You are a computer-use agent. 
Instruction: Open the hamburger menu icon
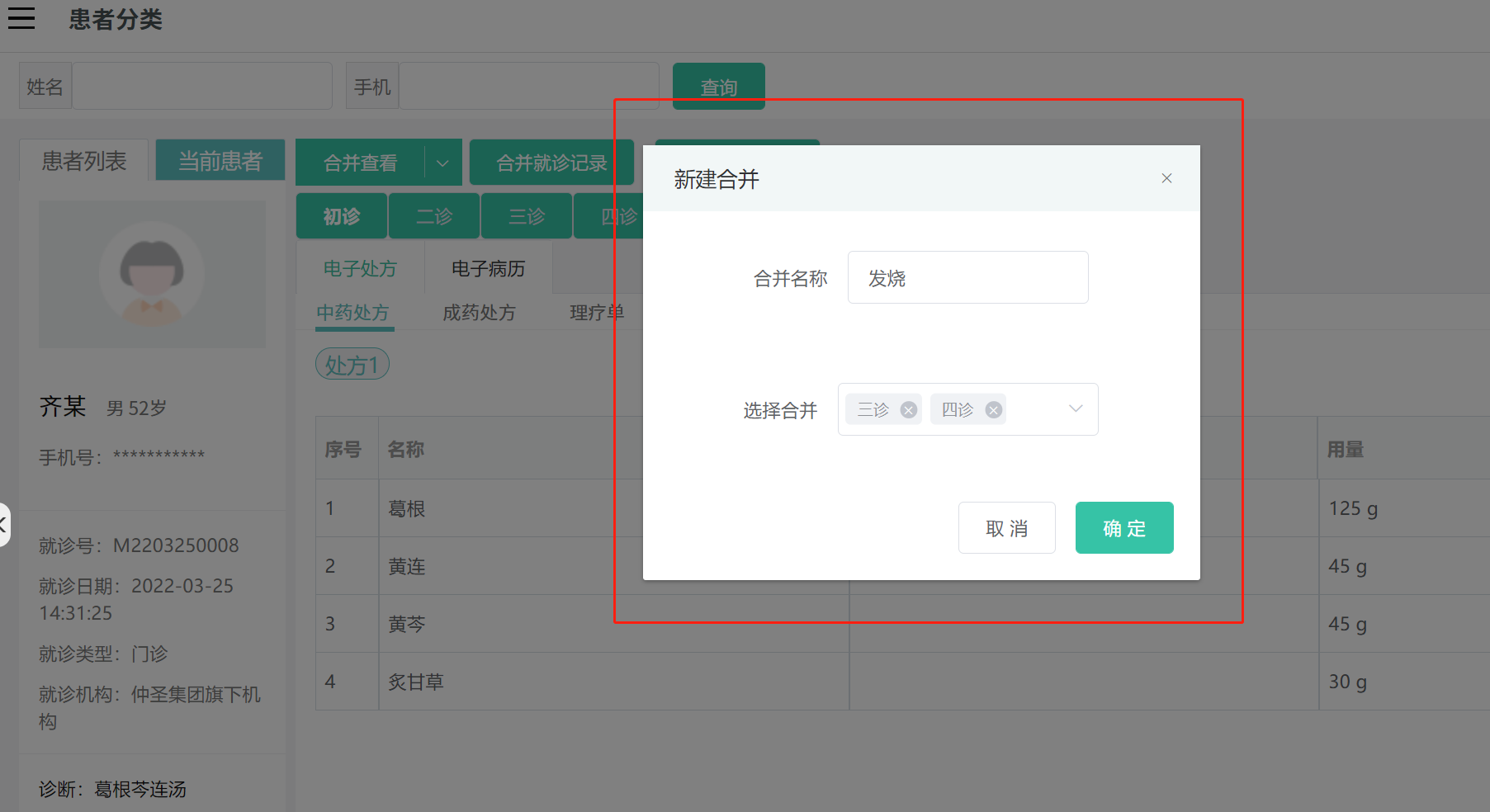pyautogui.click(x=21, y=18)
